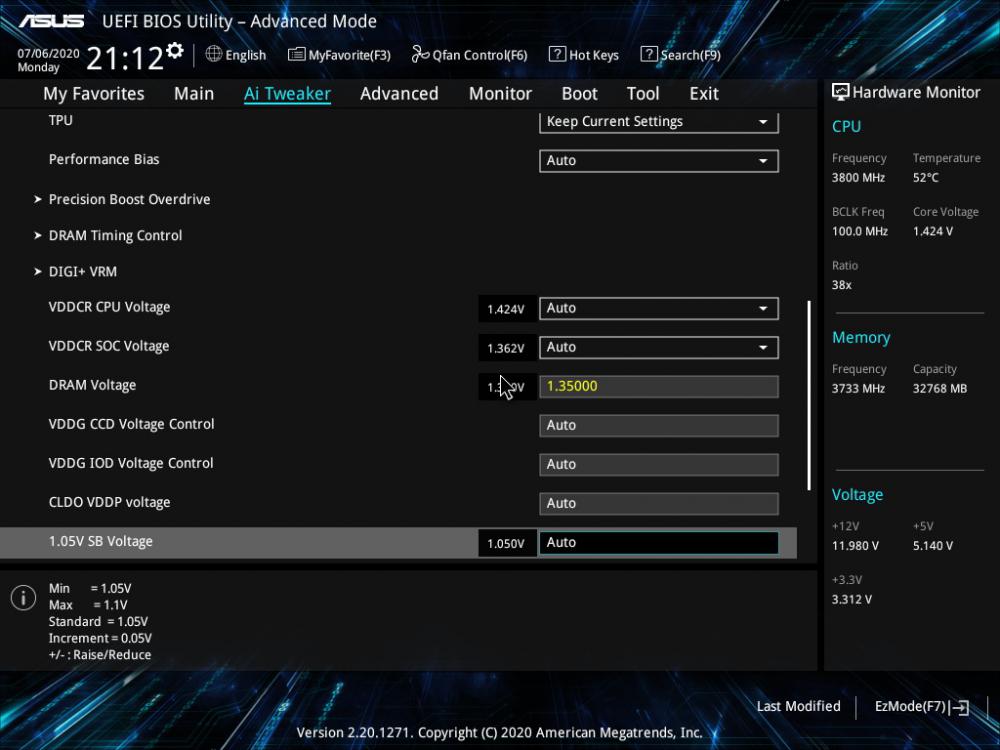Viewport: 1000px width, 750px height.
Task: Open Qfan Control(F6) fan icon
Action: 420,54
